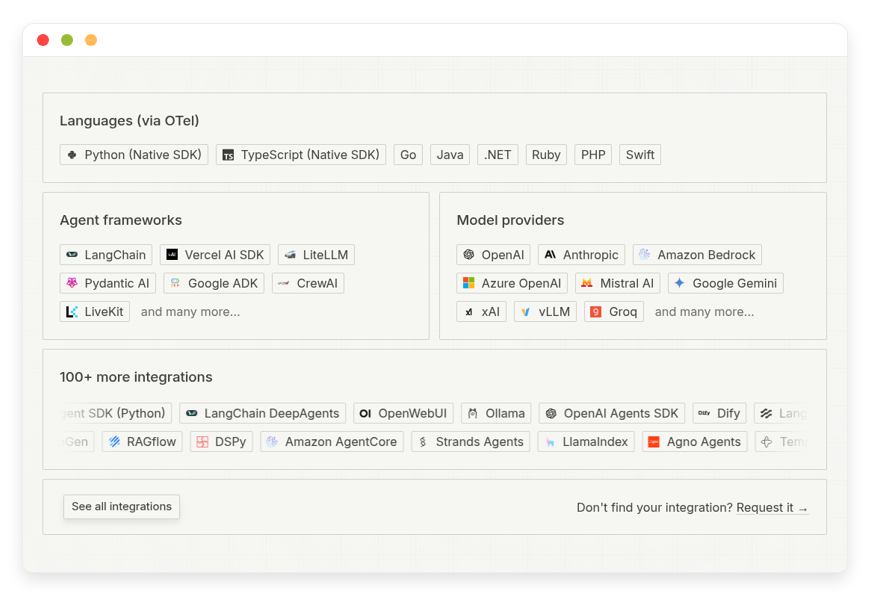
Task: Click the DSPy icon
Action: click(x=203, y=442)
